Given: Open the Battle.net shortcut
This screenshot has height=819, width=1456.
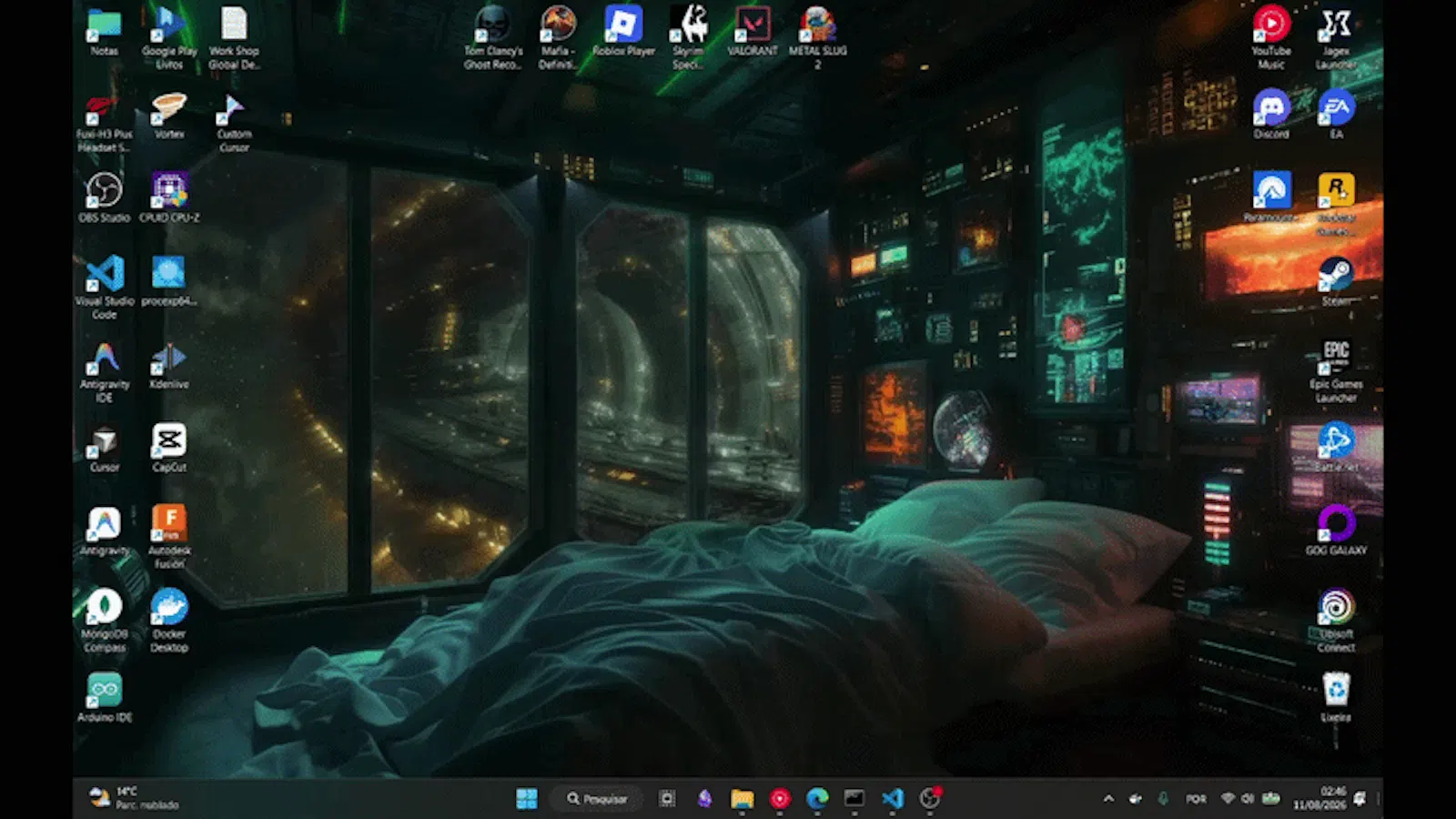Looking at the screenshot, I should point(1336,447).
